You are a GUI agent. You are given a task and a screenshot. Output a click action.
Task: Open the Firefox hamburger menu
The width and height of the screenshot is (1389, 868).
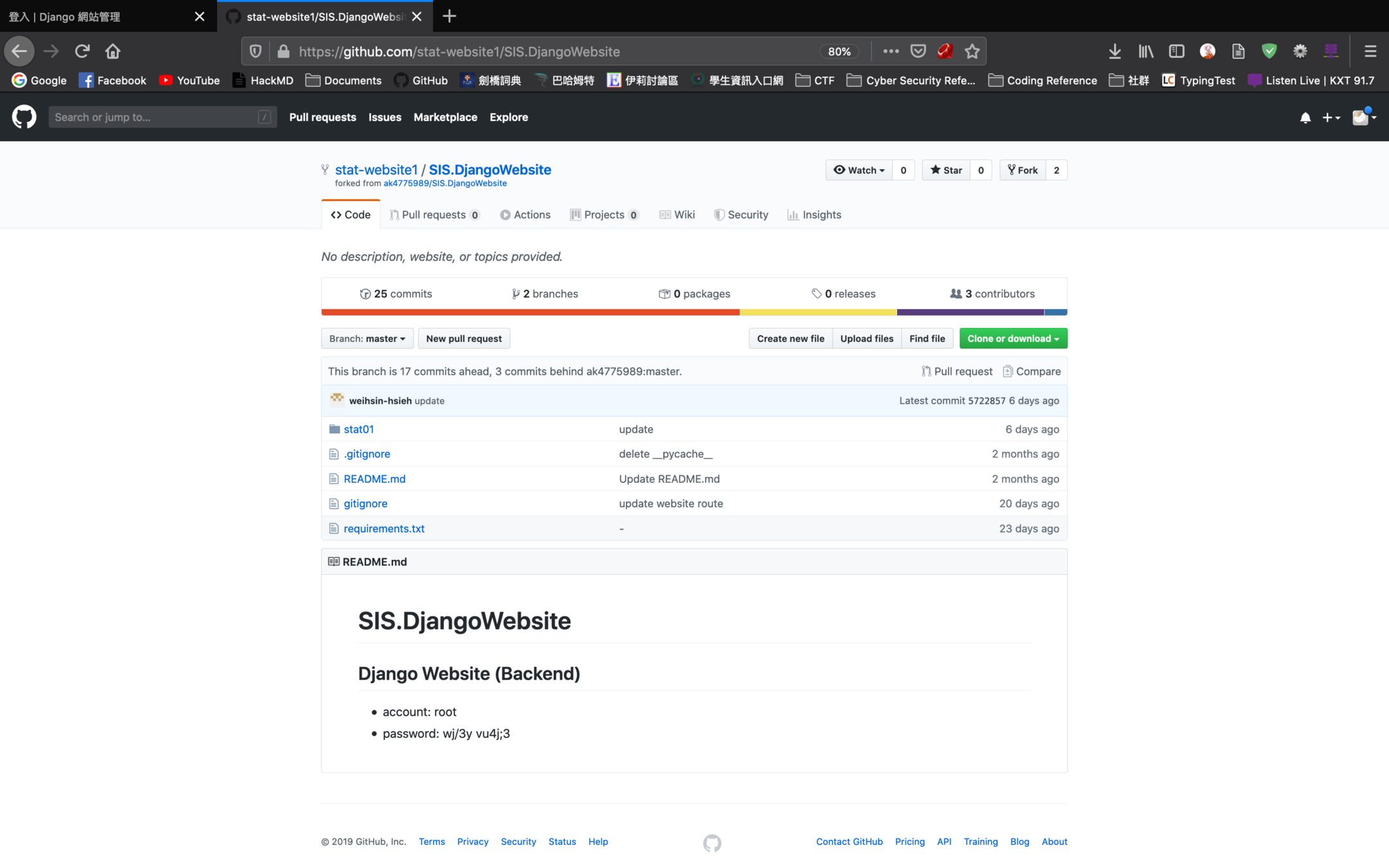[1370, 51]
